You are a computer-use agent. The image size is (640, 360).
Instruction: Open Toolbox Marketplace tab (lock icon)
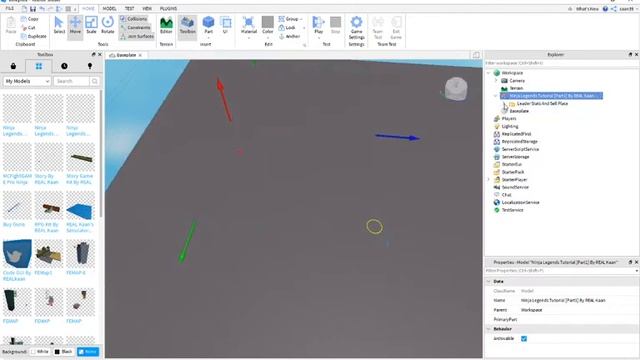tap(13, 66)
